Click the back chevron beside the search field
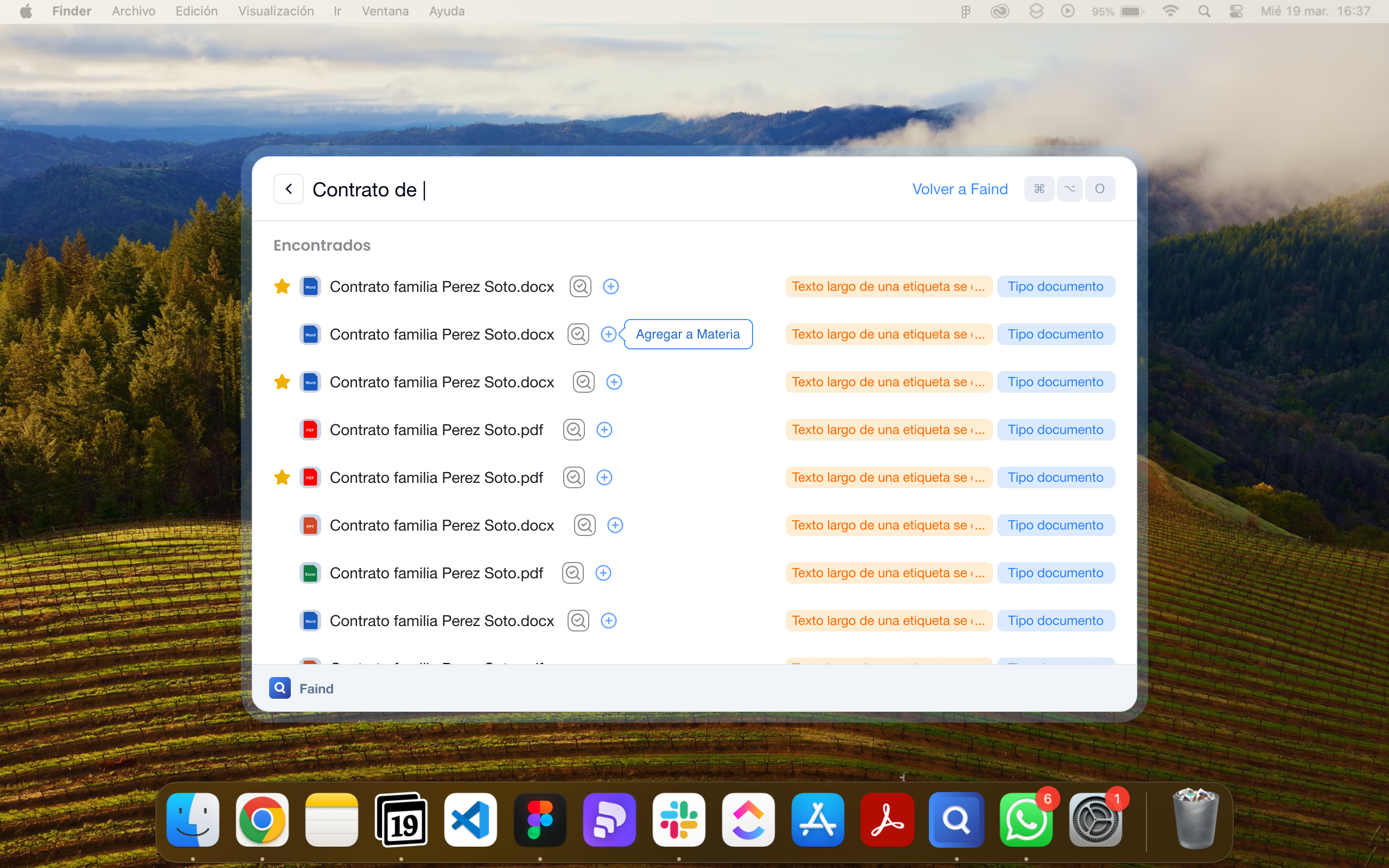Image resolution: width=1389 pixels, height=868 pixels. coord(288,189)
